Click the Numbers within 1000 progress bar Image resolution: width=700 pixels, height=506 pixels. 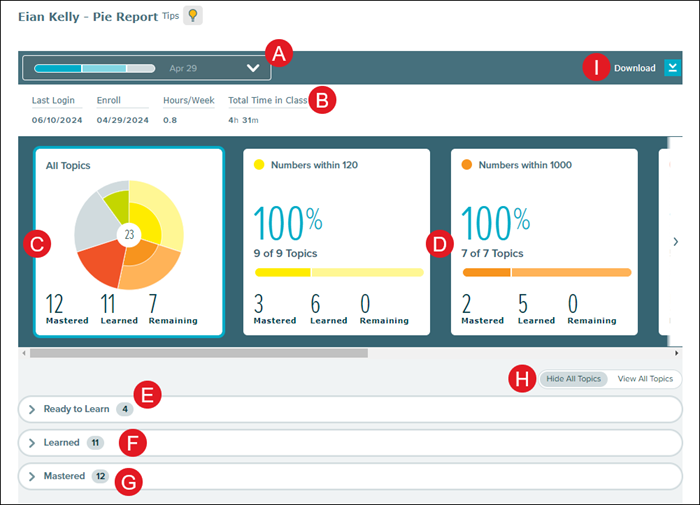click(x=546, y=272)
